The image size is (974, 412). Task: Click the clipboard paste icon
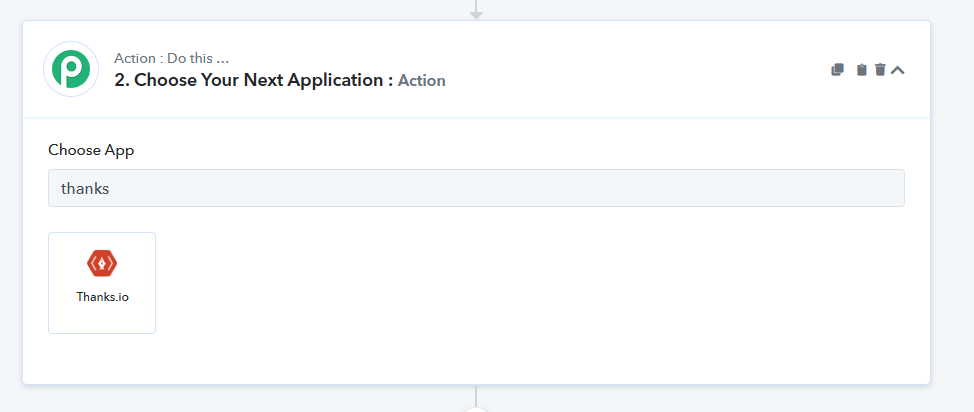[861, 70]
